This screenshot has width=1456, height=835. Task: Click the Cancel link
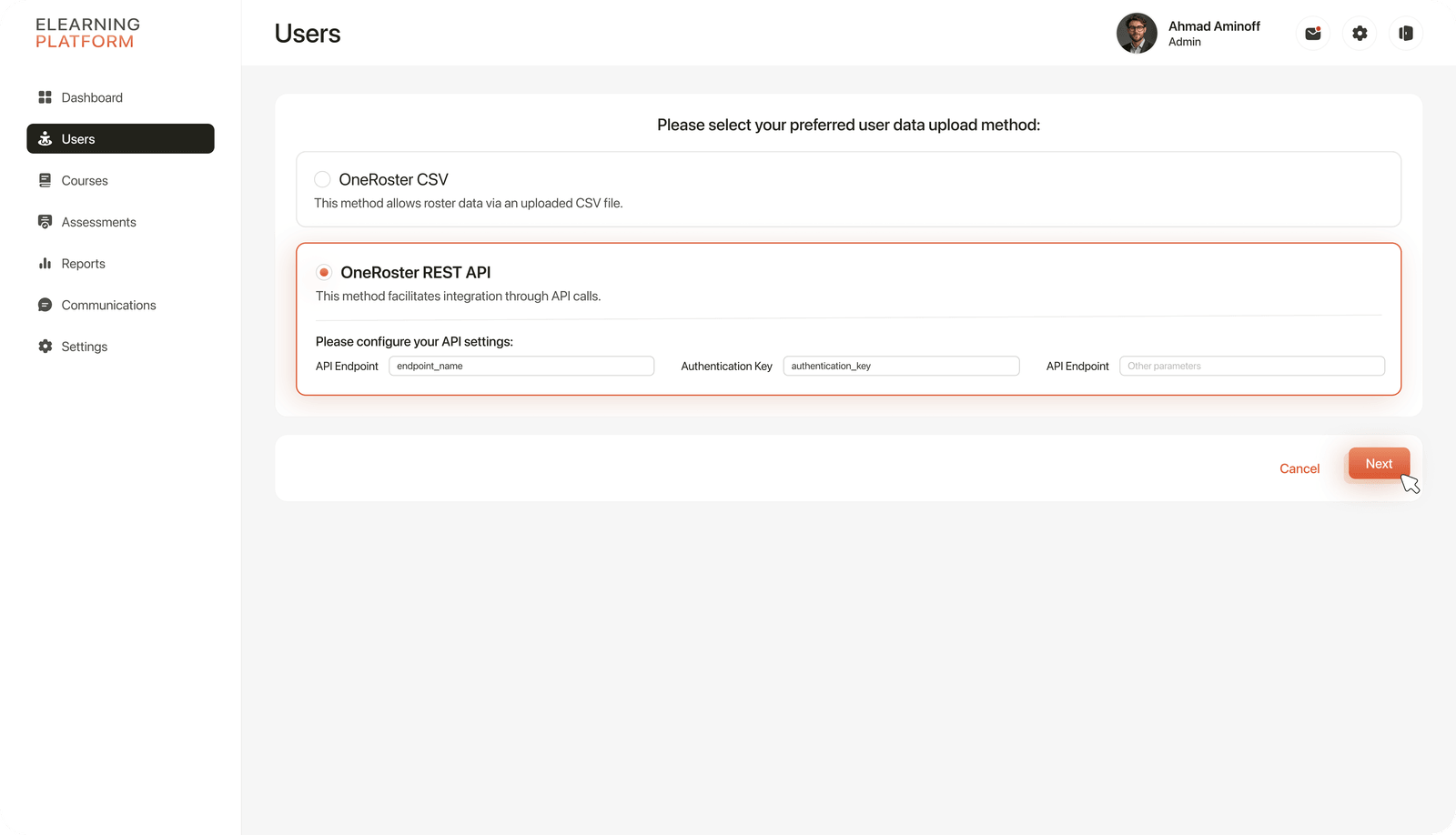1299,468
